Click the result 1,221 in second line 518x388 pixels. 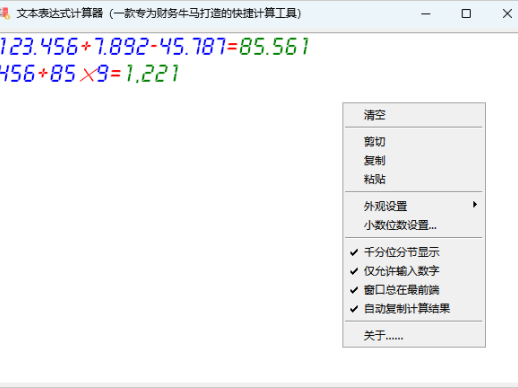[x=152, y=73]
